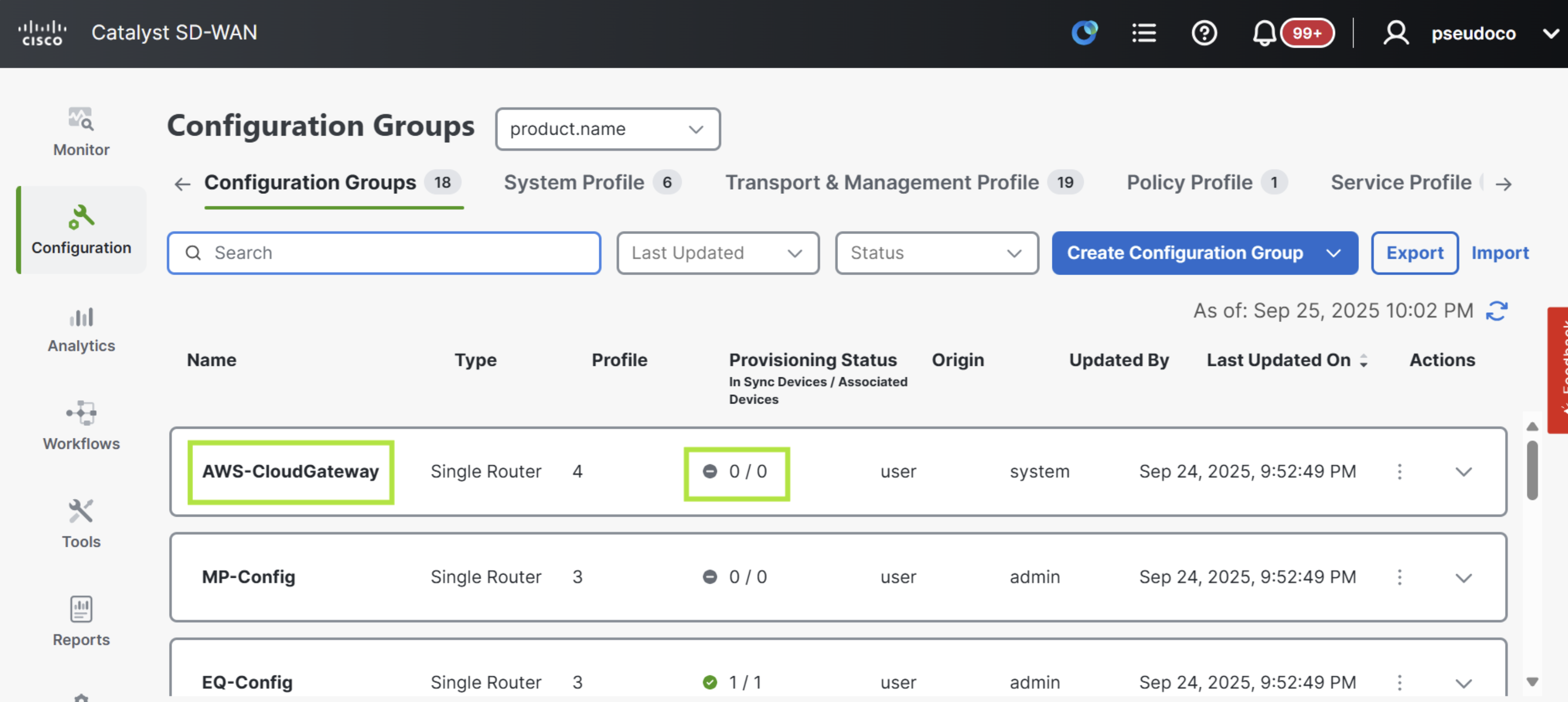
Task: Expand Create Configuration Group dropdown arrow
Action: (1334, 253)
